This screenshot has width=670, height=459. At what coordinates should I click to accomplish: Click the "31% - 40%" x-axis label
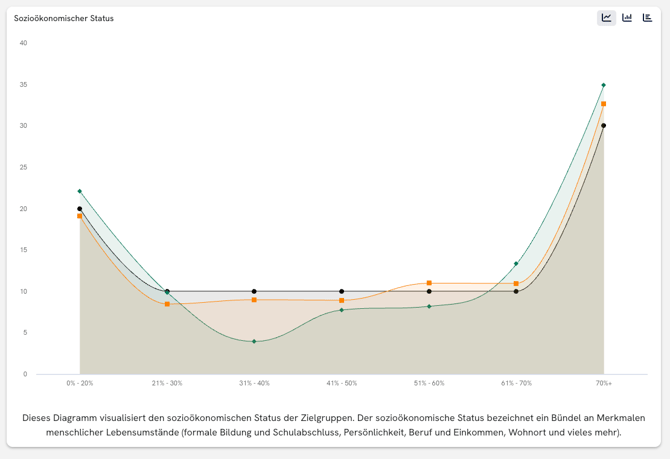(254, 383)
